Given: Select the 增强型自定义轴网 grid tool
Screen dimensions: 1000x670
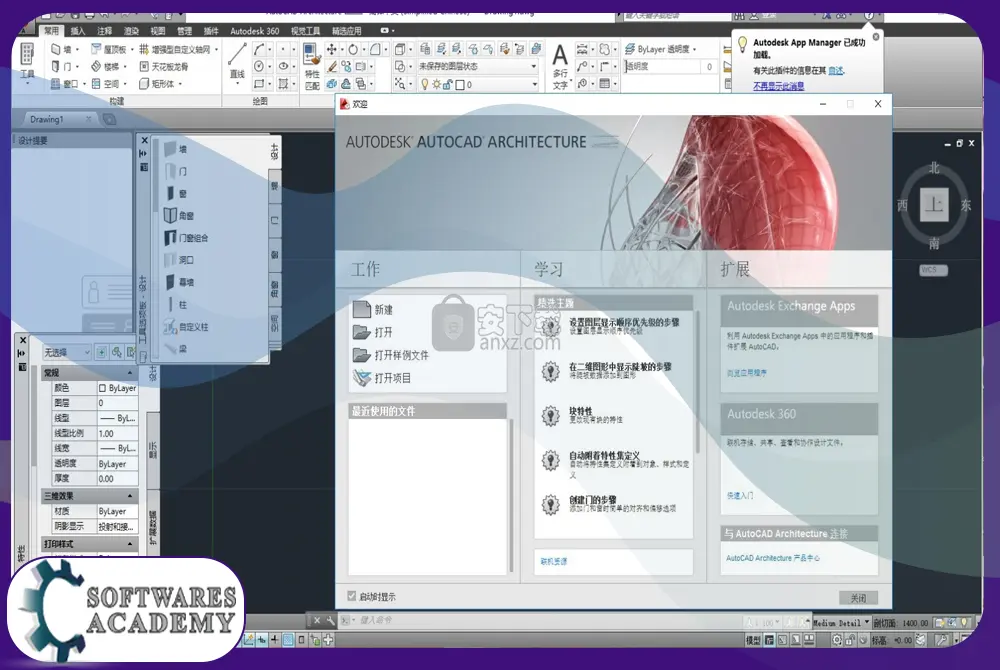Looking at the screenshot, I should (175, 49).
